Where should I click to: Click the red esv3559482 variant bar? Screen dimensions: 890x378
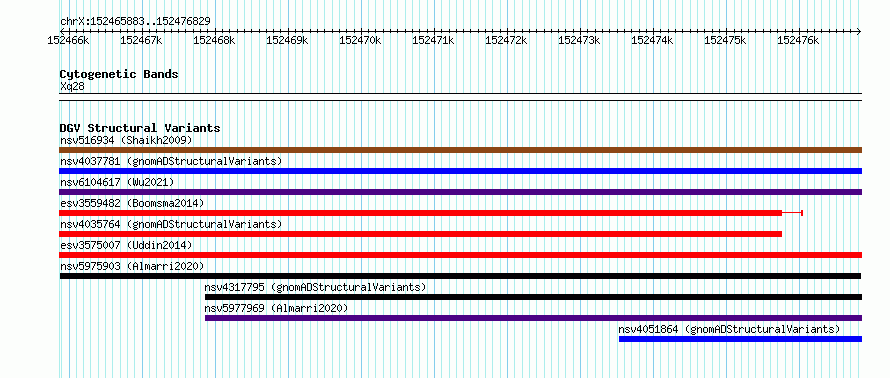[x=421, y=213]
